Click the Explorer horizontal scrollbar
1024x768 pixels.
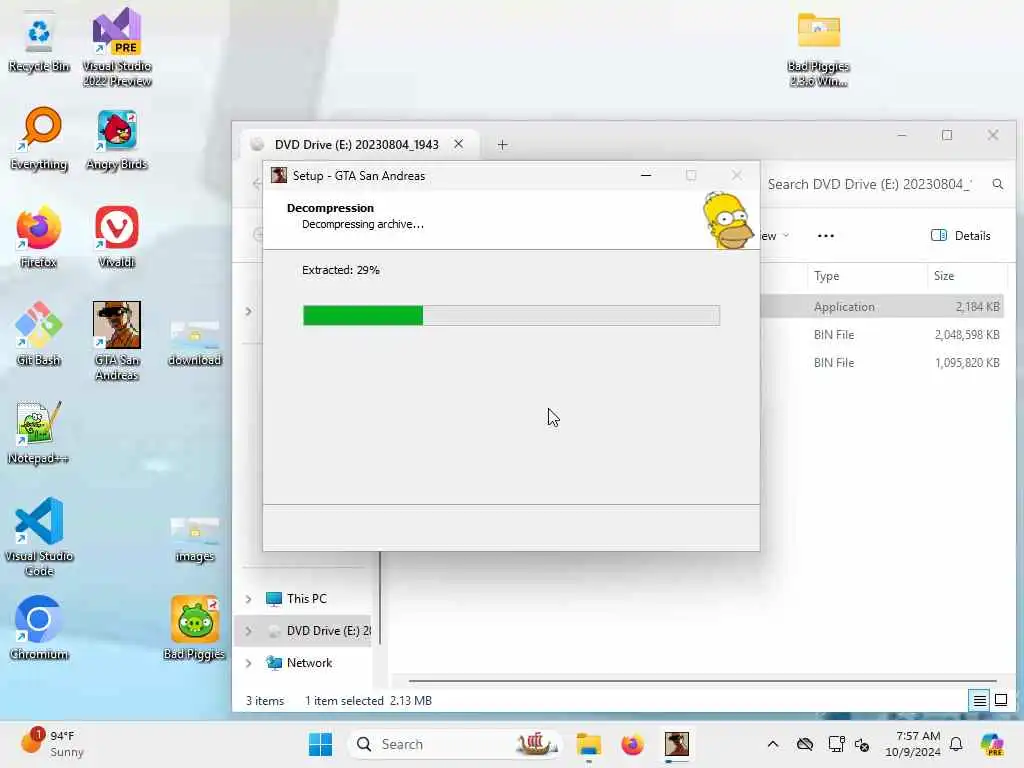point(703,680)
